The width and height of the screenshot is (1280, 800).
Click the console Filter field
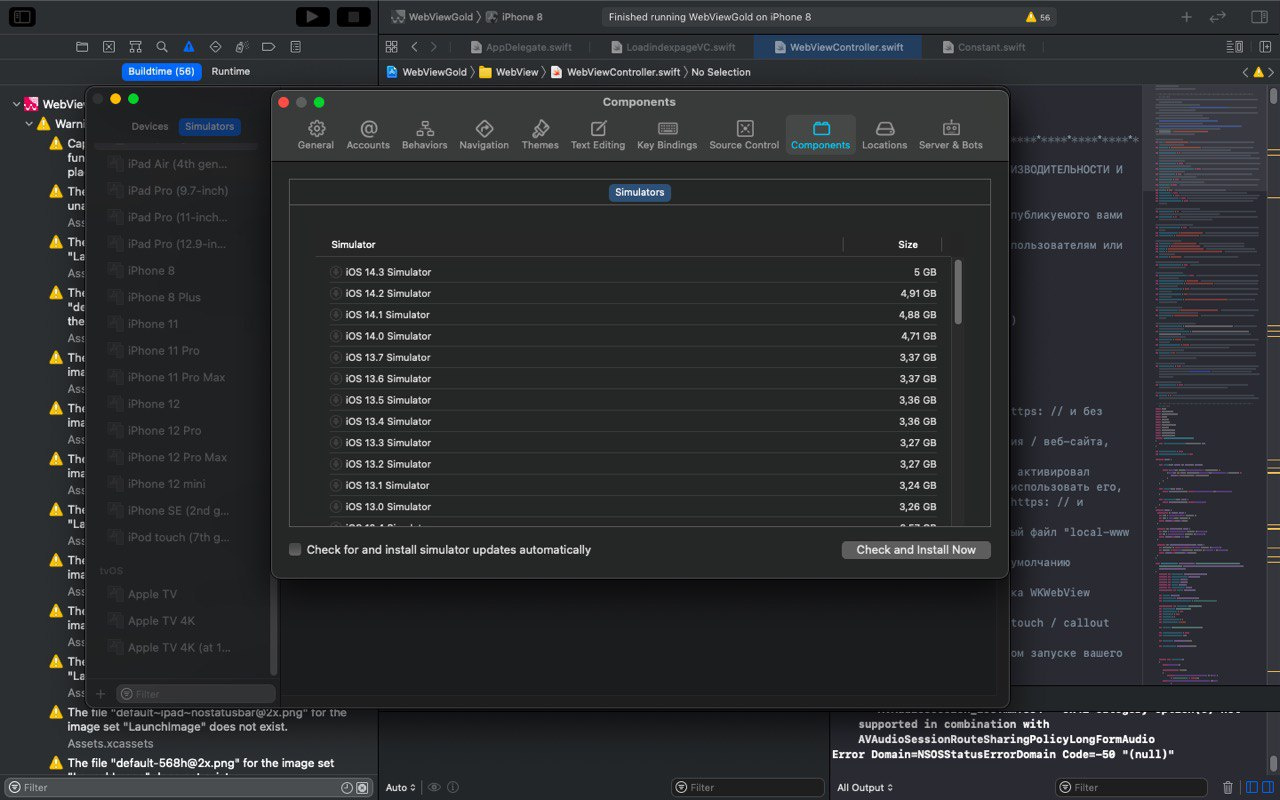click(1133, 788)
